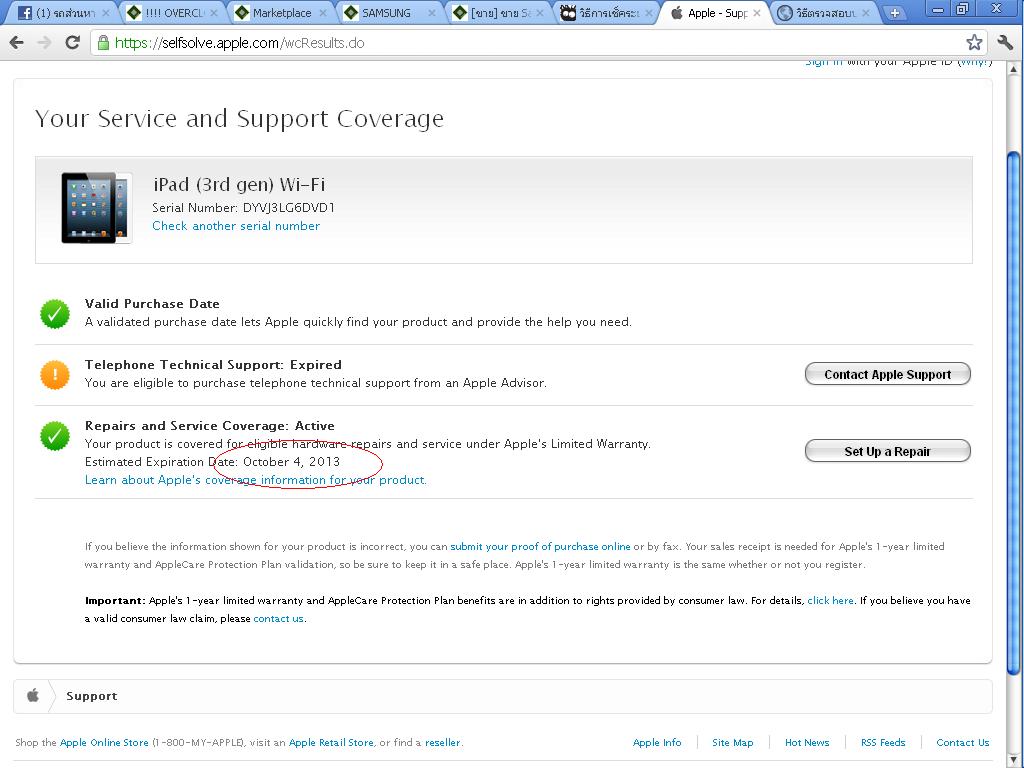The image size is (1024, 768).
Task: Click the Apple logo in Support breadcrumb
Action: 33,696
